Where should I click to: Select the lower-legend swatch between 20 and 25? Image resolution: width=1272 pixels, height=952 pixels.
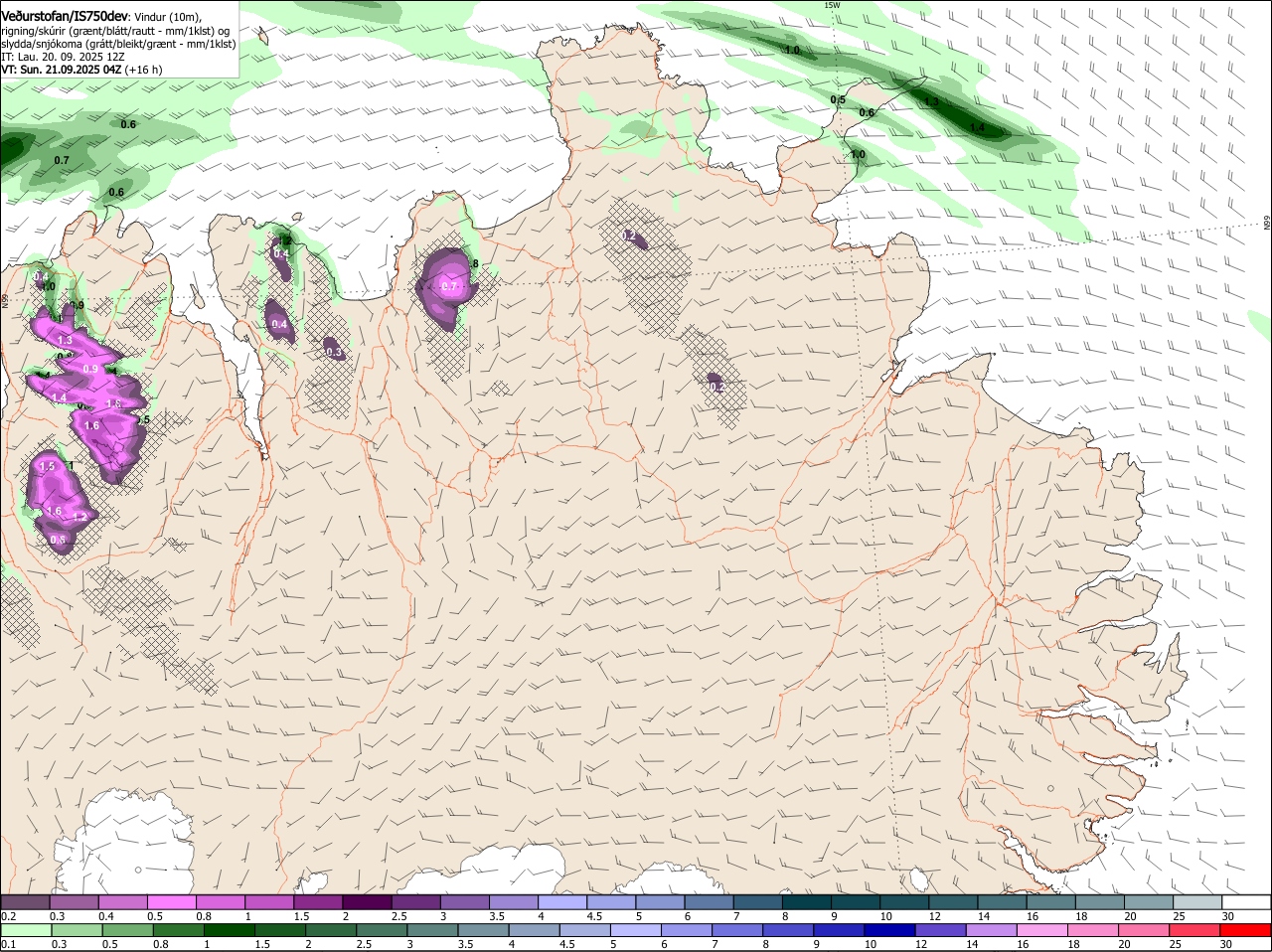pyautogui.click(x=1147, y=930)
